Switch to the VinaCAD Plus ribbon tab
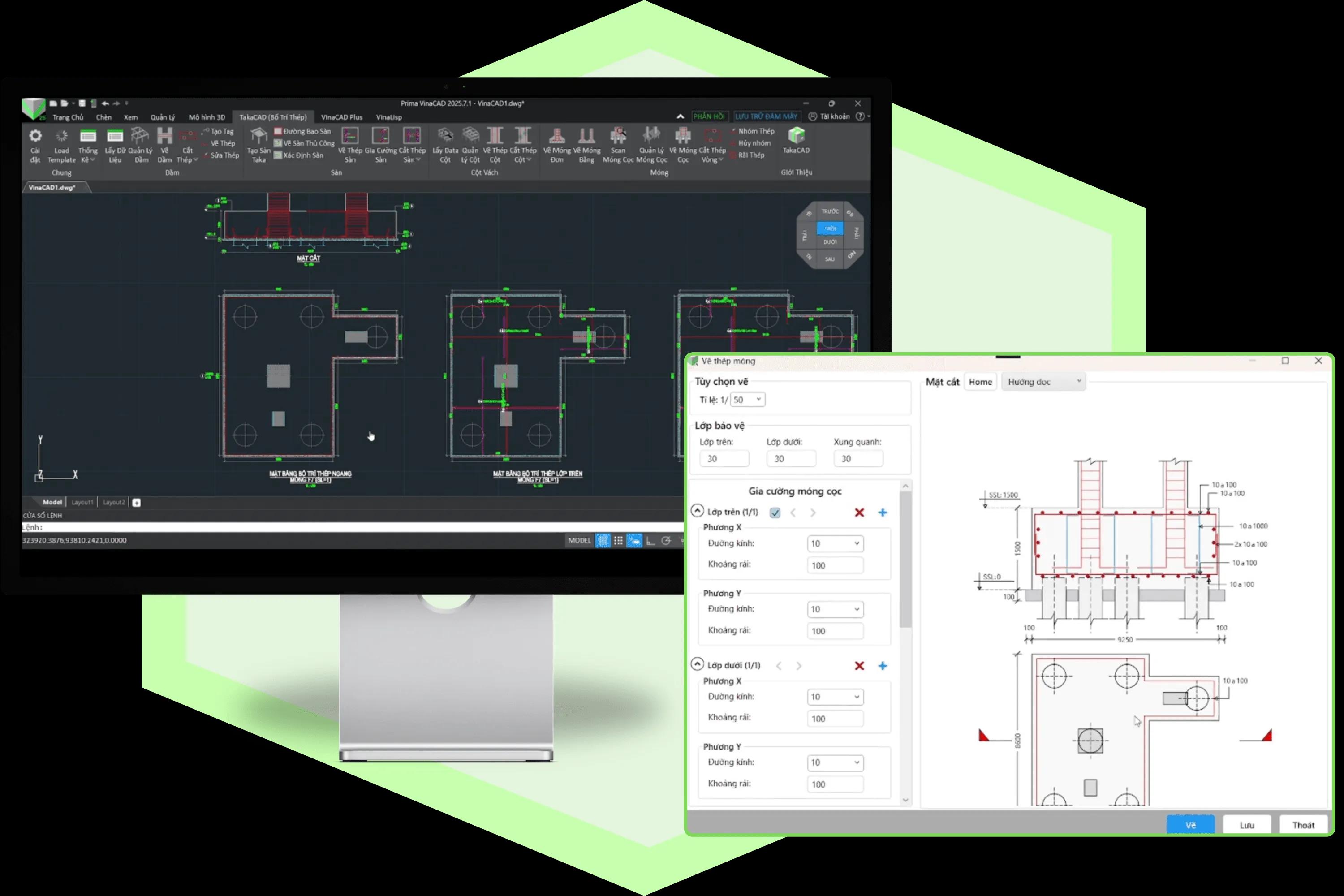Viewport: 1344px width, 896px height. tap(342, 117)
